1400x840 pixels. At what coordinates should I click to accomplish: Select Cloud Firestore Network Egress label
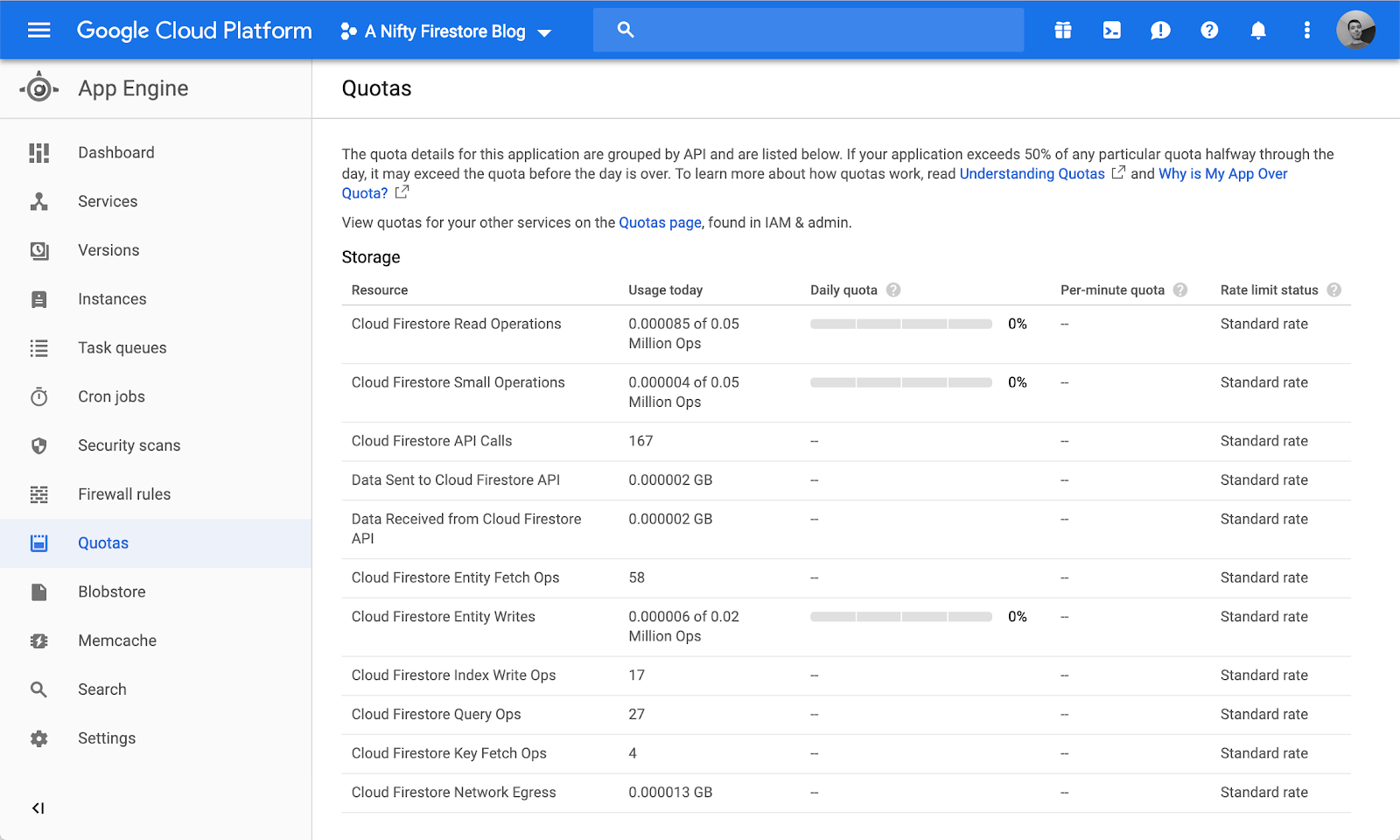coord(453,792)
